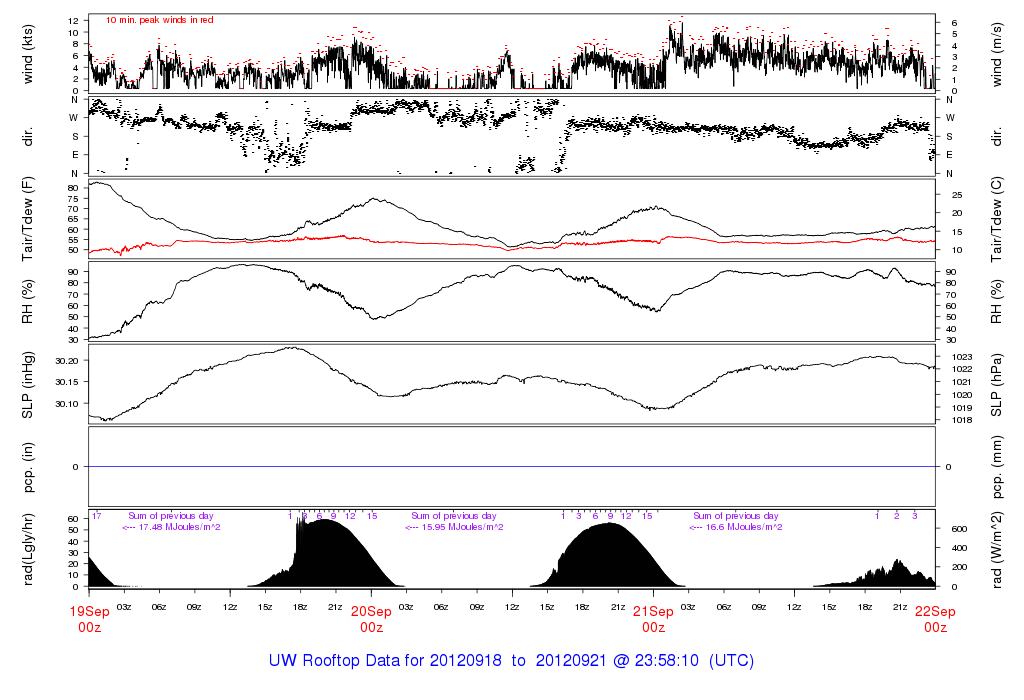Click the 15.95 MJoules/m^2 daily sum text
This screenshot has width=1024, height=700.
(x=453, y=527)
